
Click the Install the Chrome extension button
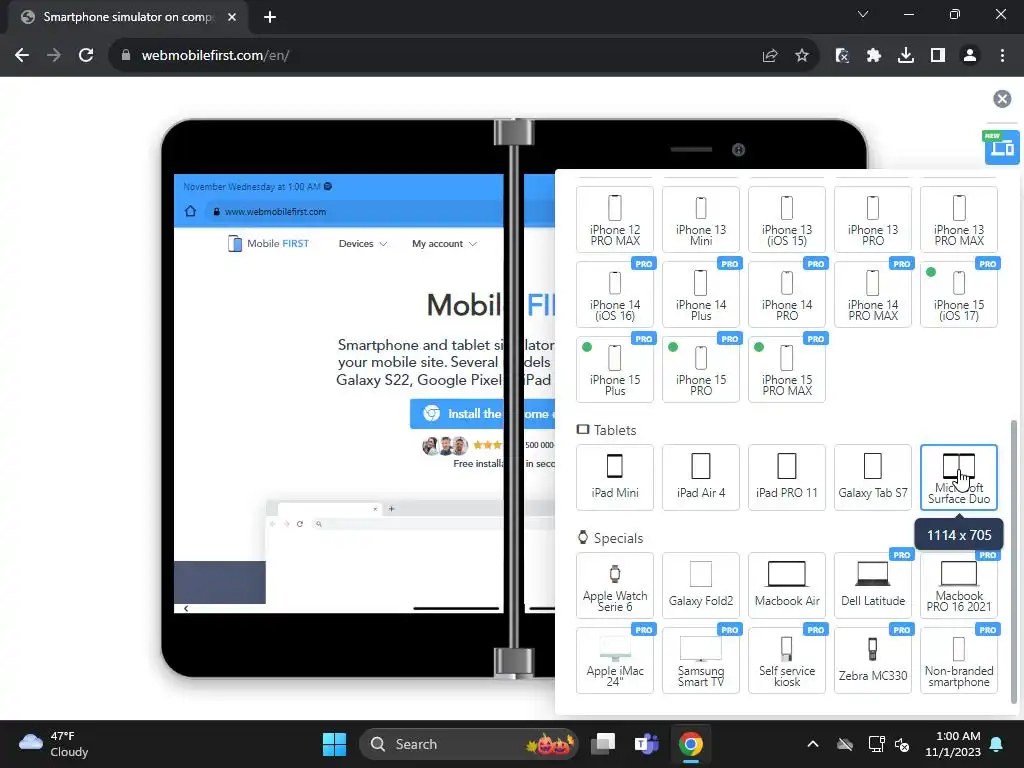tap(482, 413)
